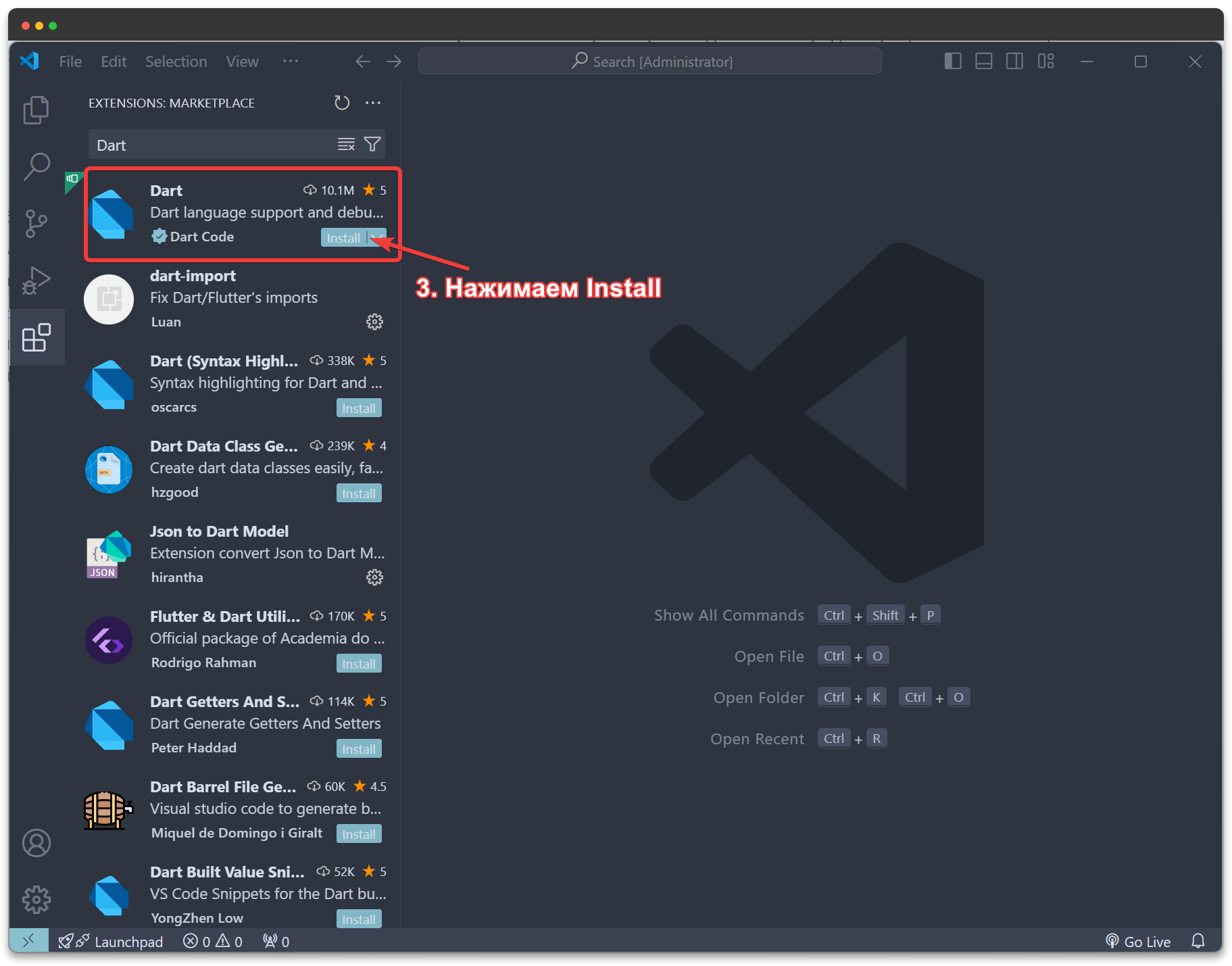Viewport: 1232px width, 966px height.
Task: Open the Search view in activity bar
Action: [x=36, y=166]
